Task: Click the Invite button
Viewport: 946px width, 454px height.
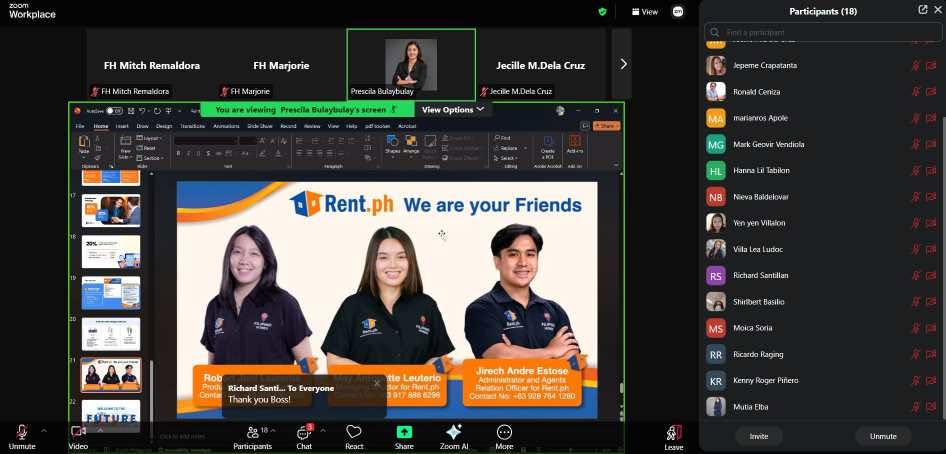Action: [x=759, y=436]
